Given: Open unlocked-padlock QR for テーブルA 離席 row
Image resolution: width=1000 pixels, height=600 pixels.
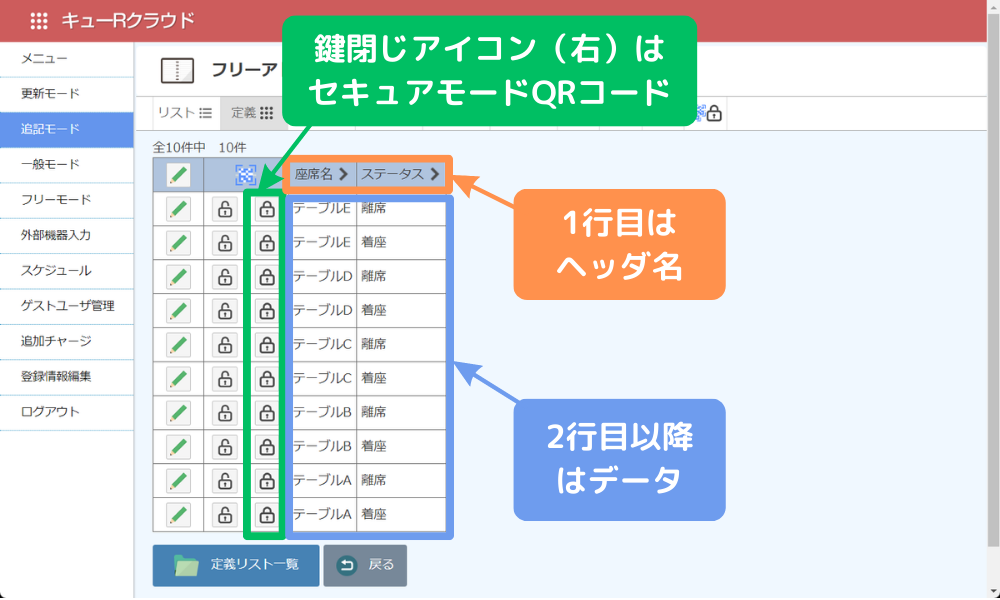Looking at the screenshot, I should coord(224,481).
